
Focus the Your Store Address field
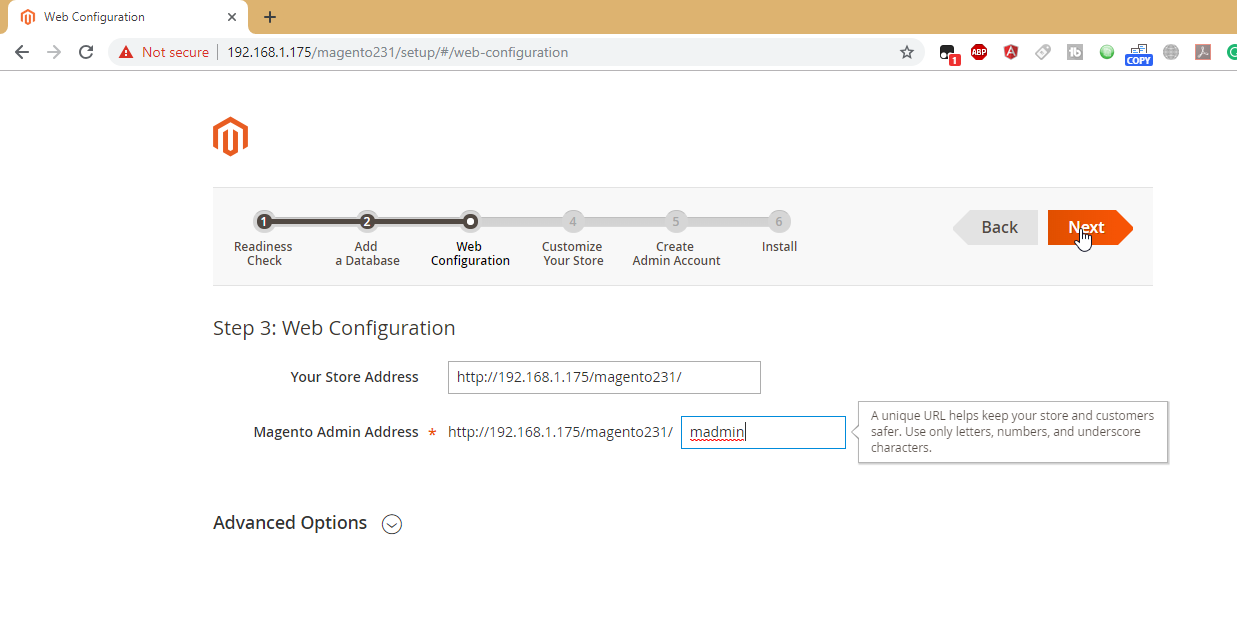point(604,377)
